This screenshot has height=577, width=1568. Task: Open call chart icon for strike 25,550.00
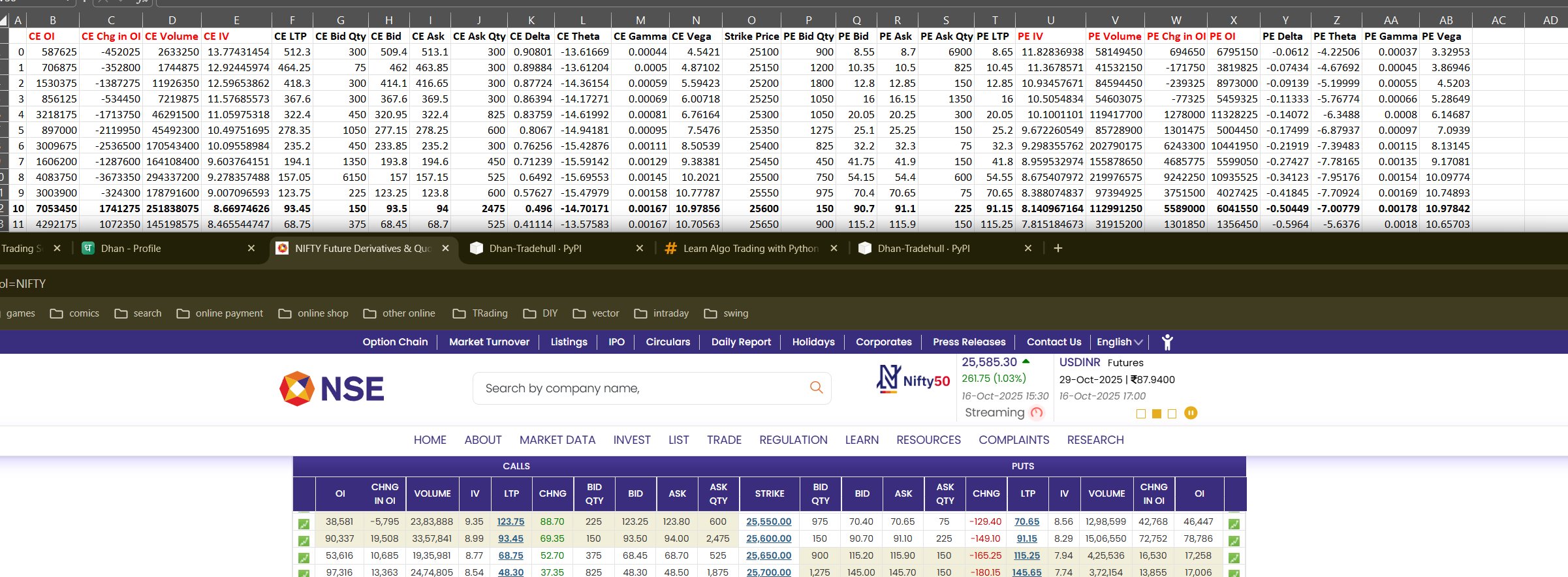click(x=304, y=523)
